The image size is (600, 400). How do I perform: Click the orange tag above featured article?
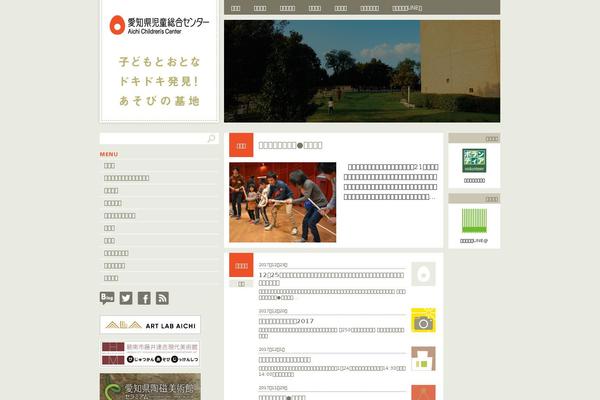click(241, 145)
